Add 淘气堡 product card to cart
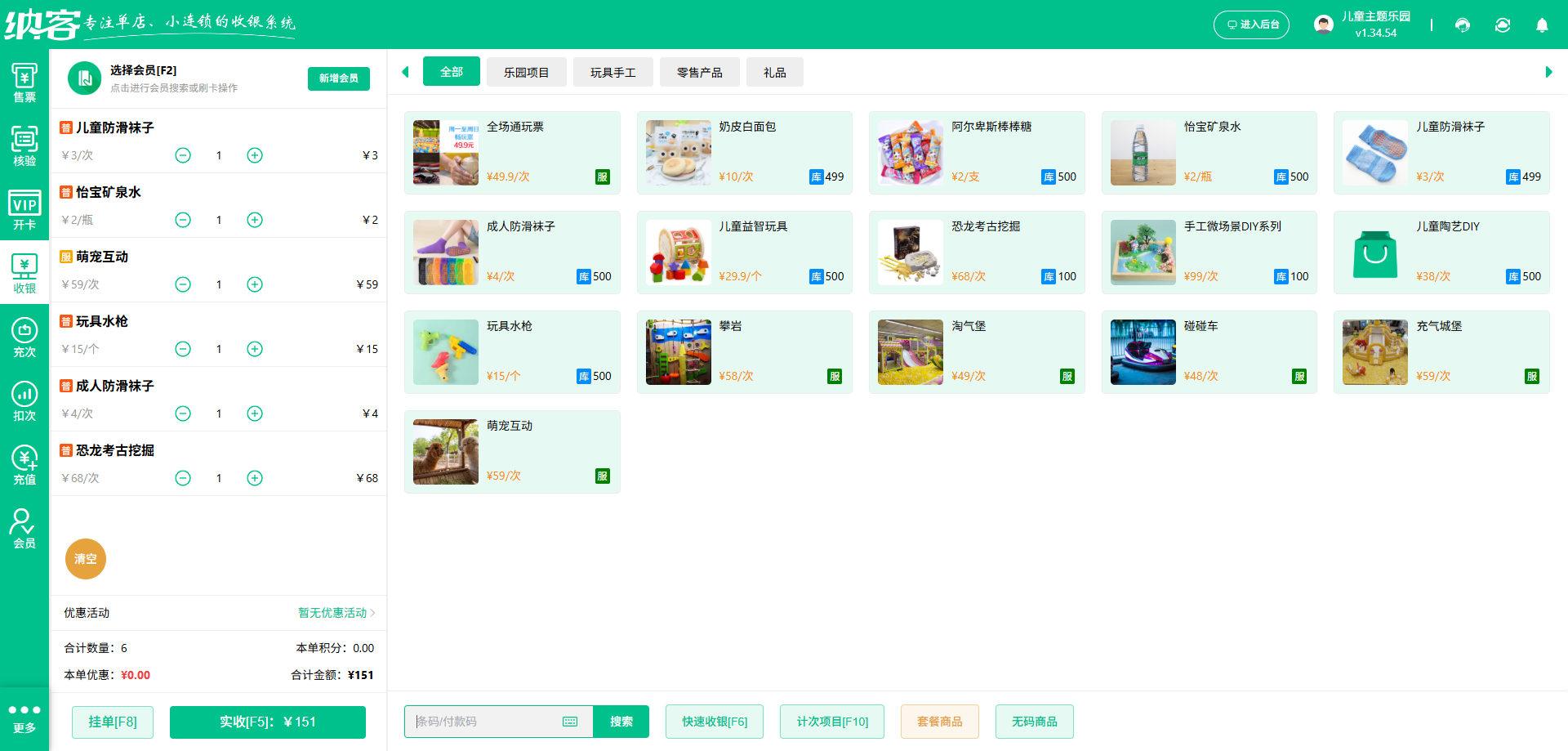1568x751 pixels. point(977,352)
